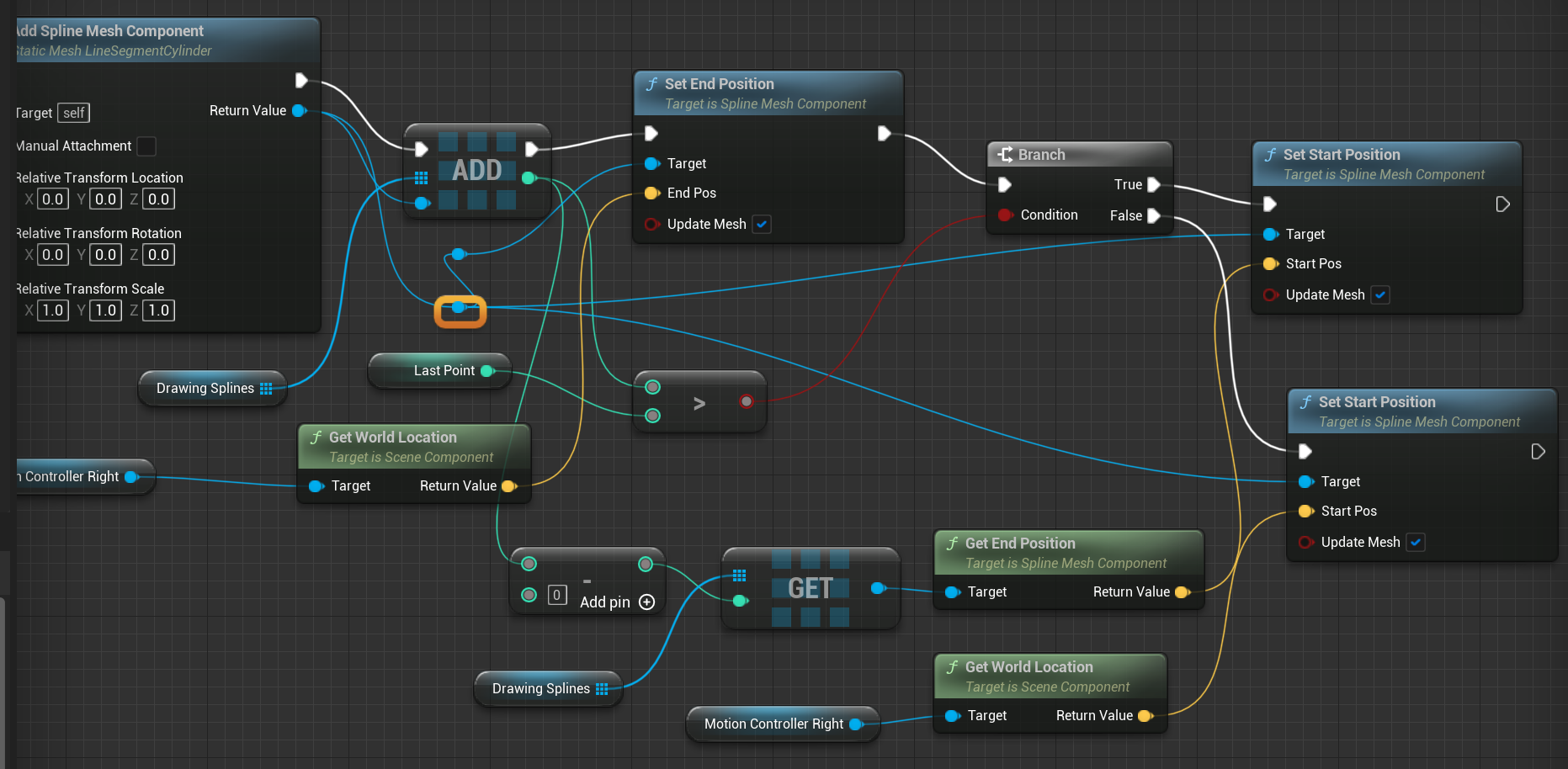The height and width of the screenshot is (769, 1568).
Task: Click Start Pos pin on upper Set Start Position
Action: click(1270, 264)
